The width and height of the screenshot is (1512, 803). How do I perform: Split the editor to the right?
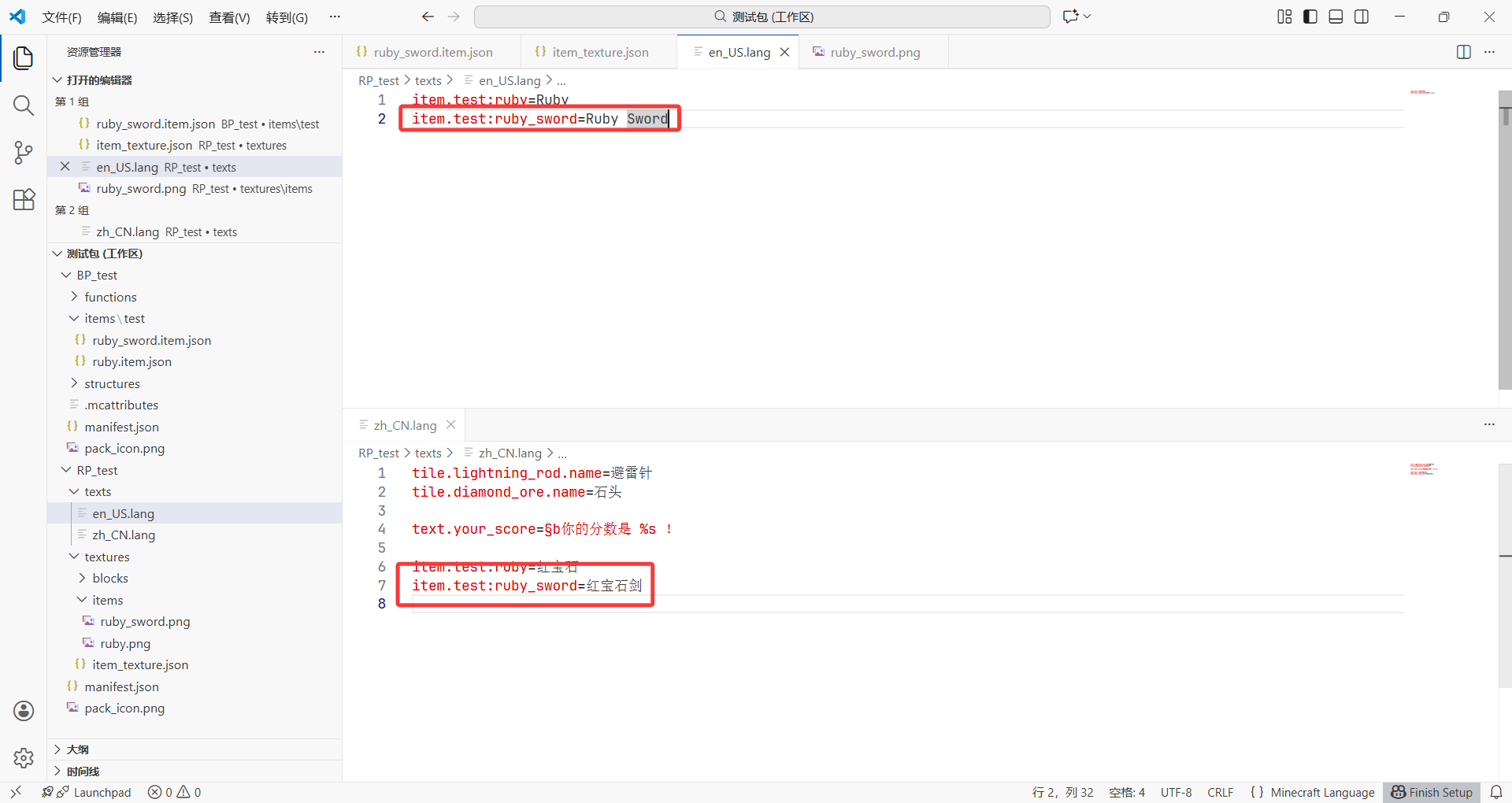[1463, 52]
